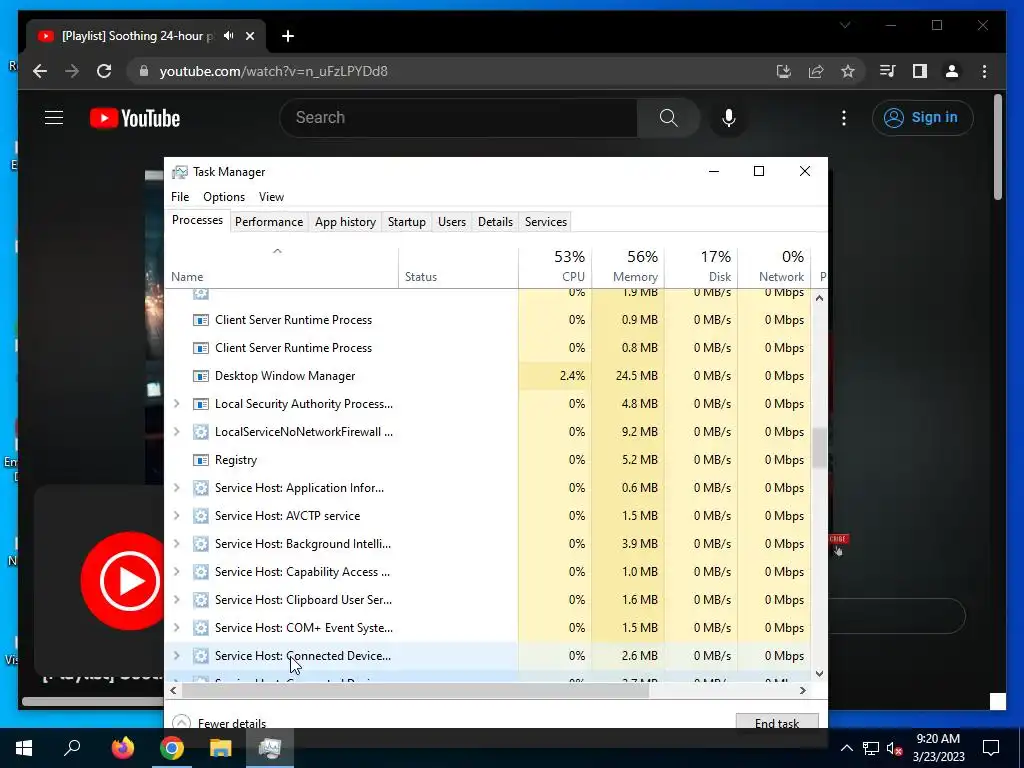Screen dimensions: 1024x768
Task: Reload the YouTube page
Action: pos(104,71)
